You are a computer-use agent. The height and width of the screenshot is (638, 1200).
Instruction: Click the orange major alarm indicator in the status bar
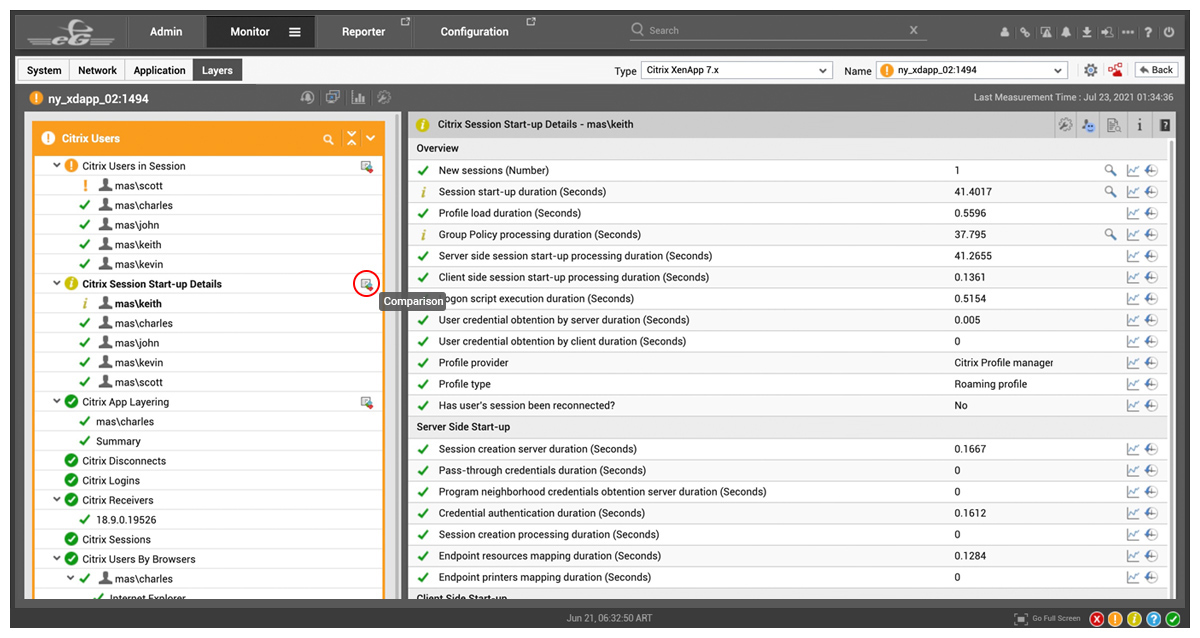click(1116, 619)
